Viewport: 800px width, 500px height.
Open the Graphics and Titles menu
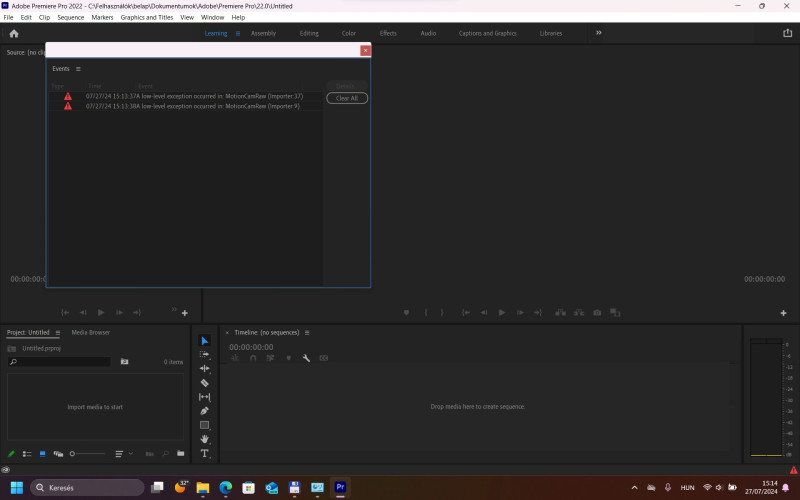(146, 17)
